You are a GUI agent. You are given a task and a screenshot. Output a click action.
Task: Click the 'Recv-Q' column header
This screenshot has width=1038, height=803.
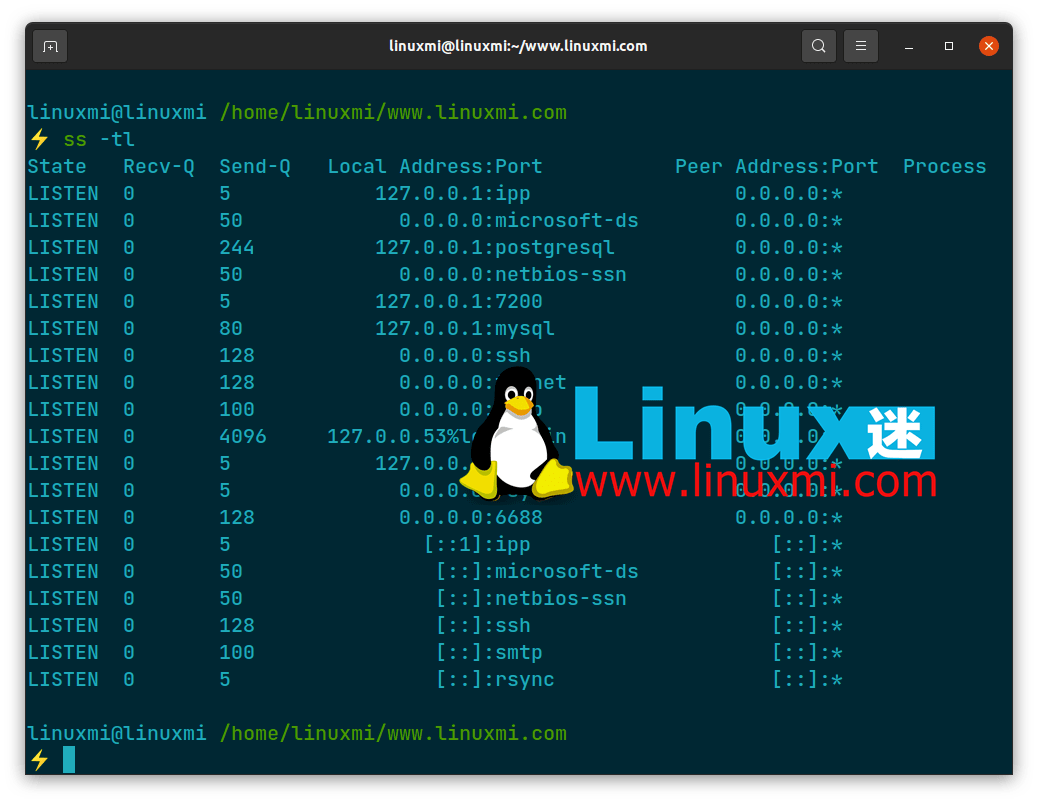pos(159,167)
